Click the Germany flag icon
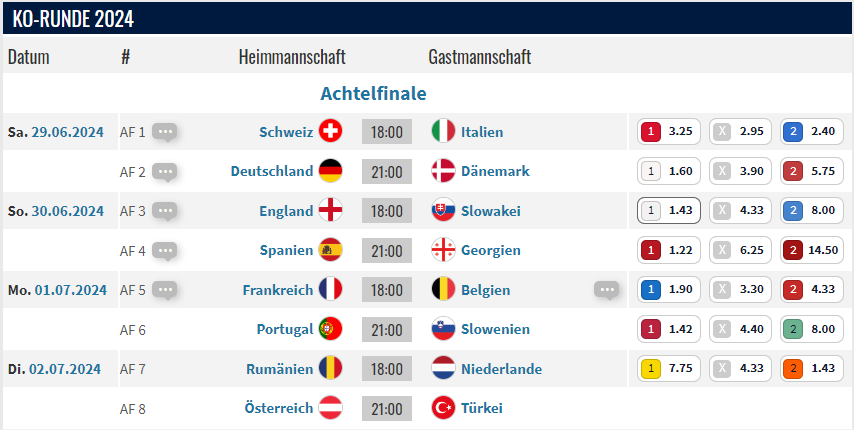 click(330, 171)
